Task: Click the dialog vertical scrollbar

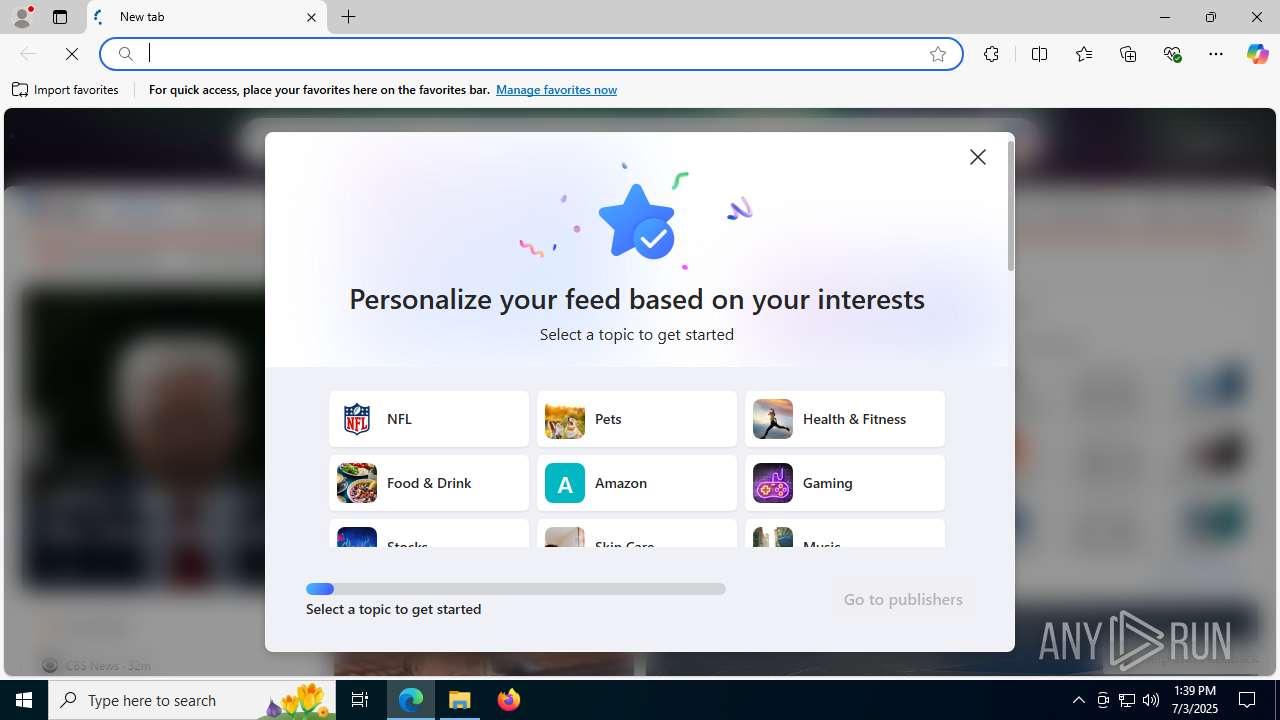Action: pos(1011,206)
